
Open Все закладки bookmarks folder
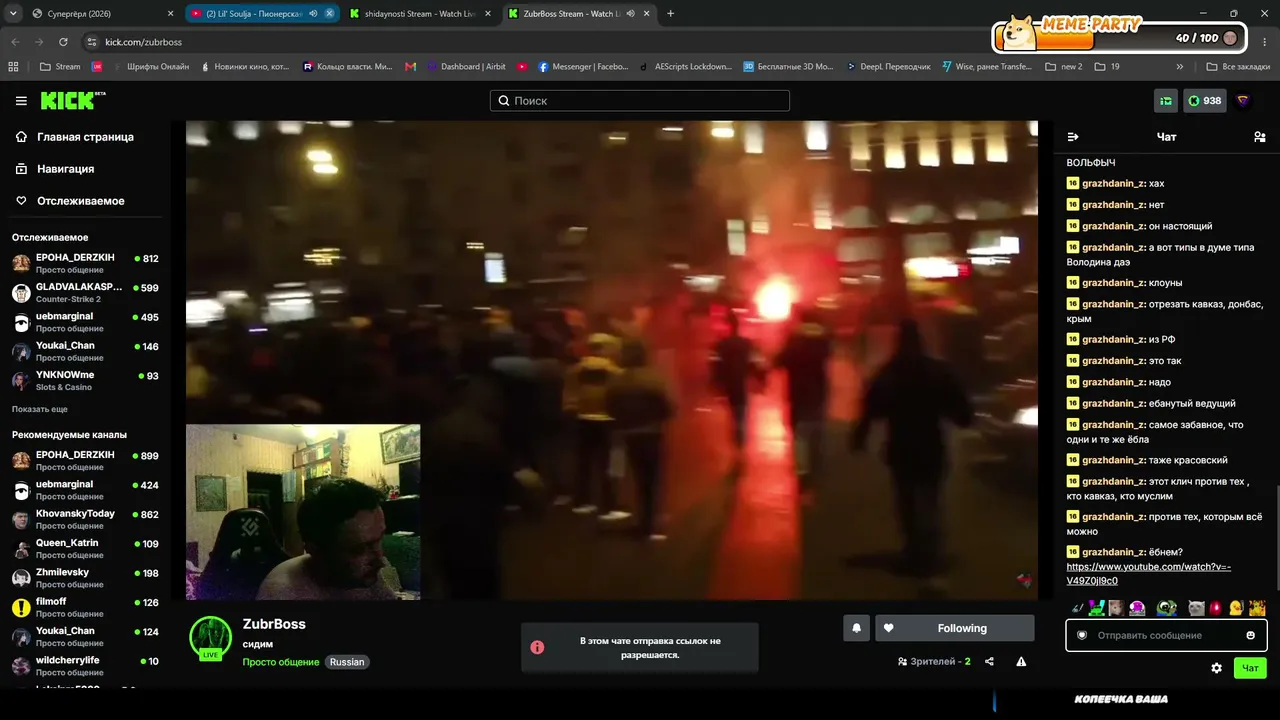tap(1238, 67)
